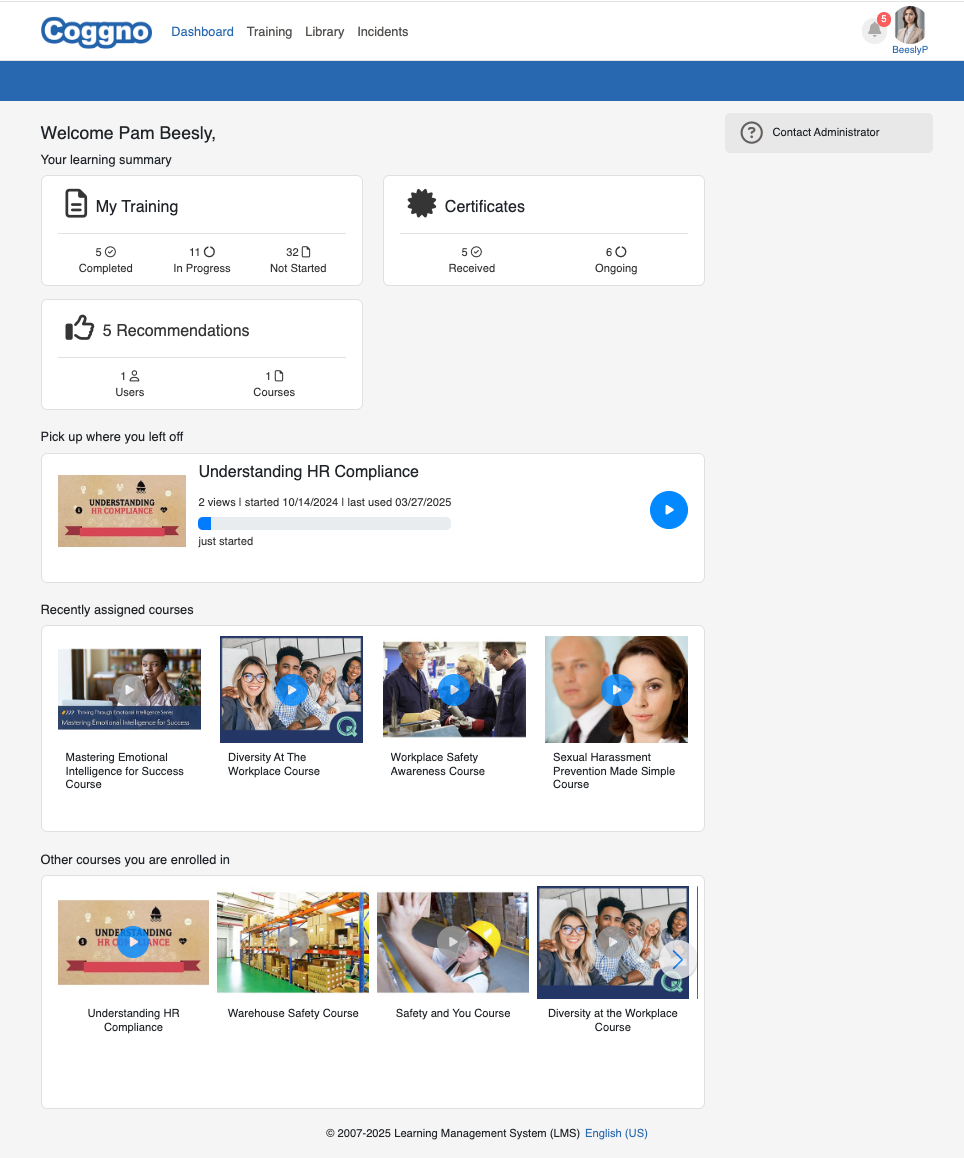Click the Completed checkmark icon in My Training
Screen dimensions: 964x1158
[111, 252]
